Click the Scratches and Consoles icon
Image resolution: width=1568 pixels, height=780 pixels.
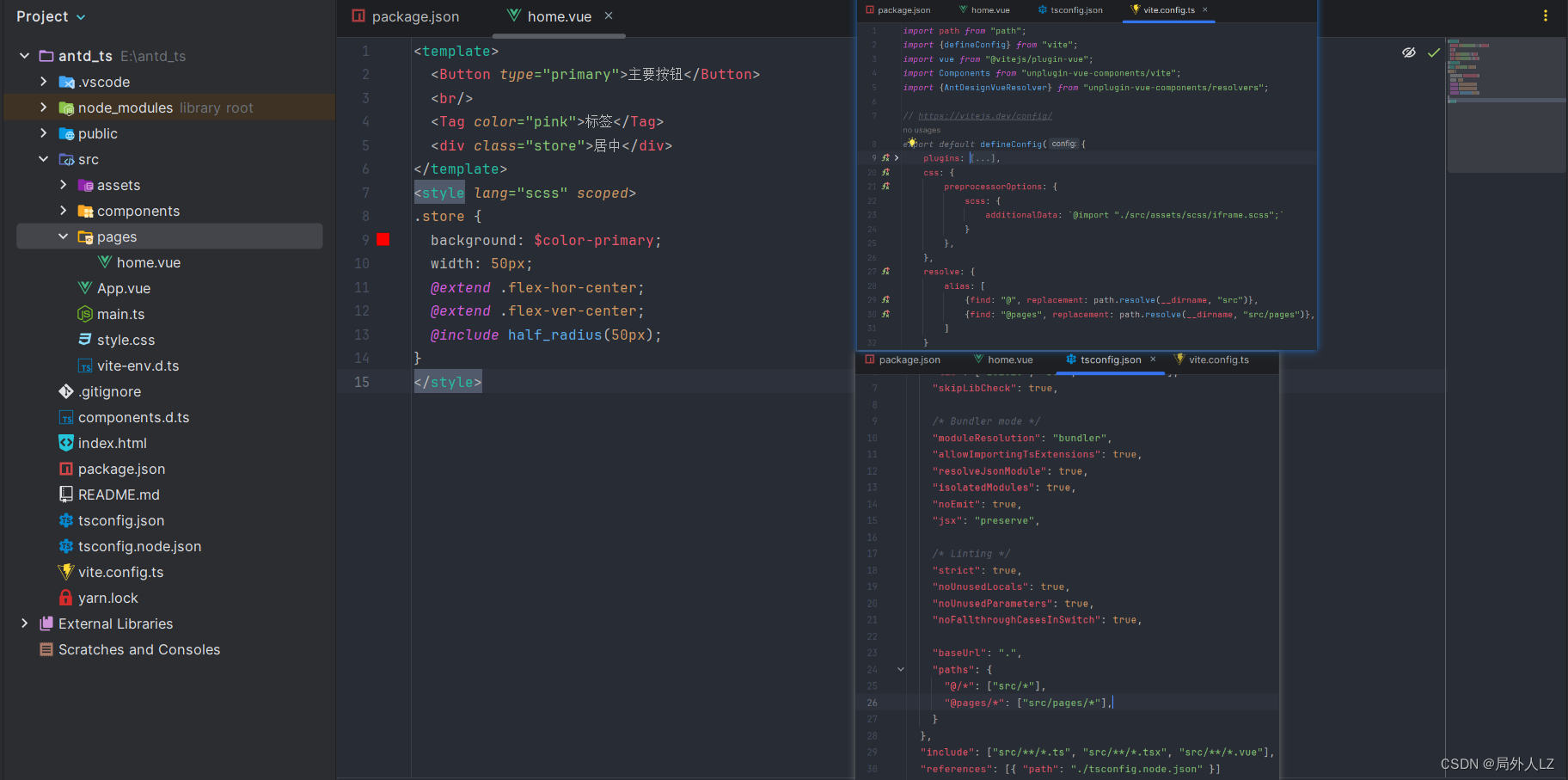(46, 649)
